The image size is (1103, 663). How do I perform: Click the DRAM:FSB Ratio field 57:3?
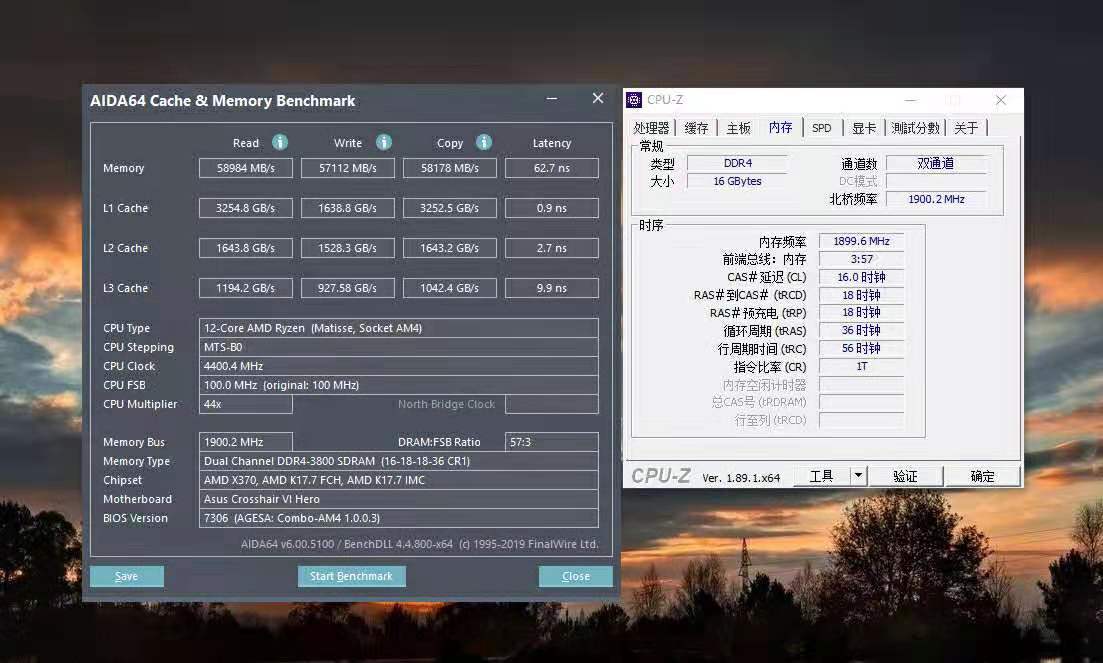[552, 442]
